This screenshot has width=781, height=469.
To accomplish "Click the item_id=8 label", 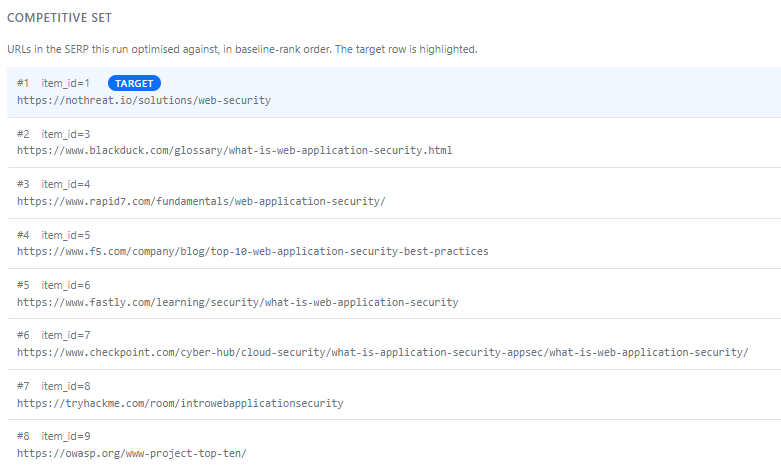I will [x=66, y=386].
